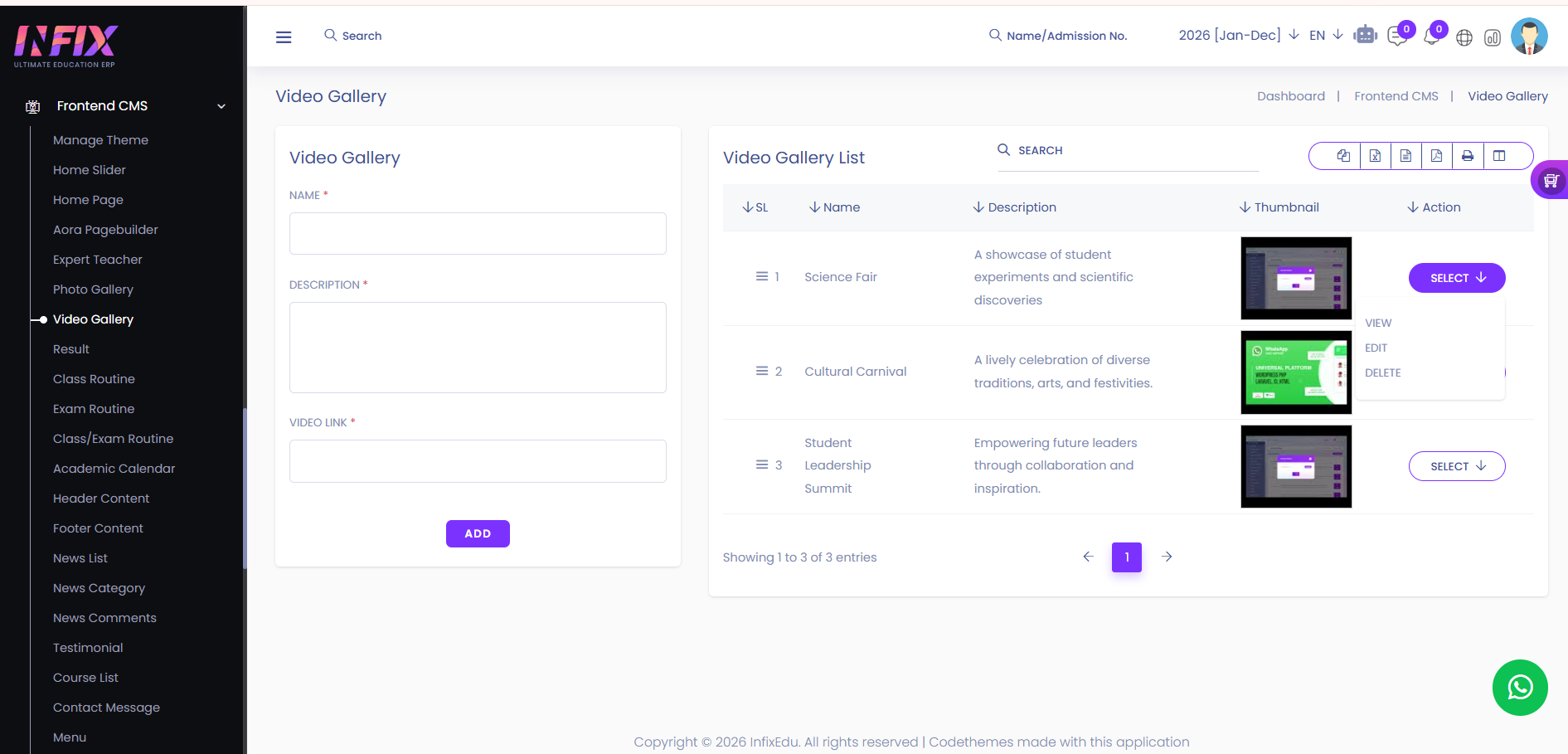Open Cultural Carnival green thumbnail
The width and height of the screenshot is (1568, 754).
(1296, 372)
